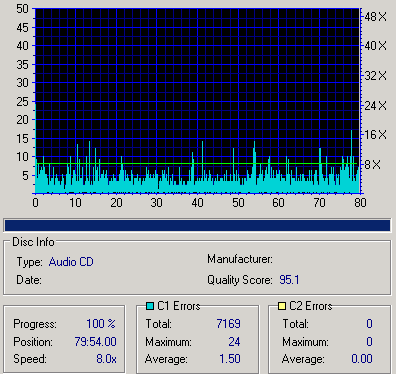This screenshot has height=374, width=396.
Task: Click the progress value 100 %
Action: click(x=101, y=324)
